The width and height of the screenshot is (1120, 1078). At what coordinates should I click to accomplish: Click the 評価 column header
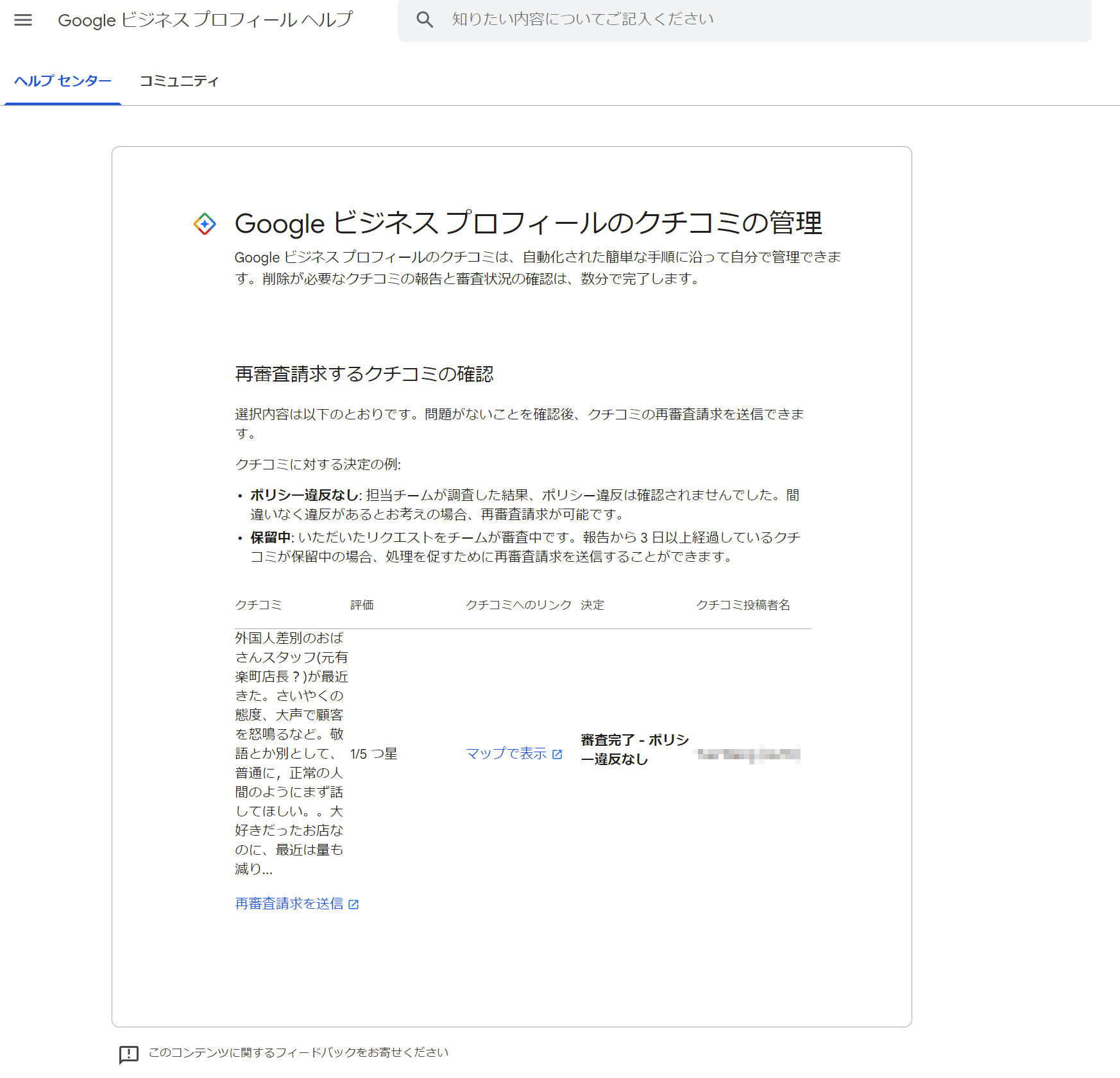(362, 605)
